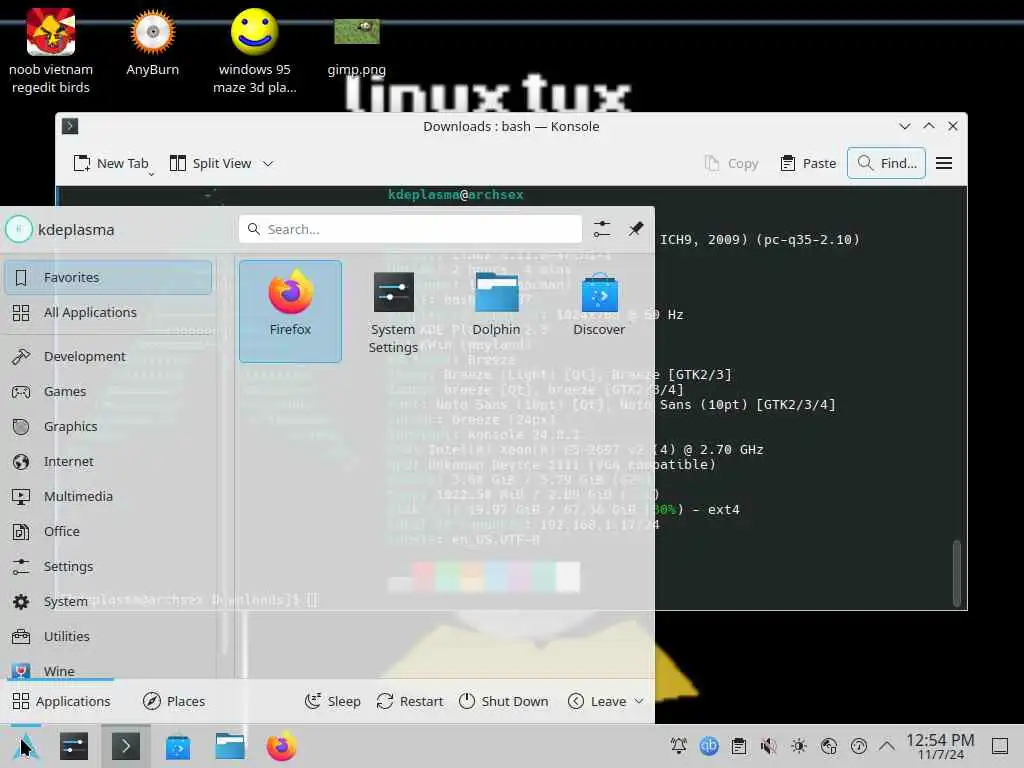
Task: Open Dolphin from the Favorites grid
Action: [x=496, y=311]
